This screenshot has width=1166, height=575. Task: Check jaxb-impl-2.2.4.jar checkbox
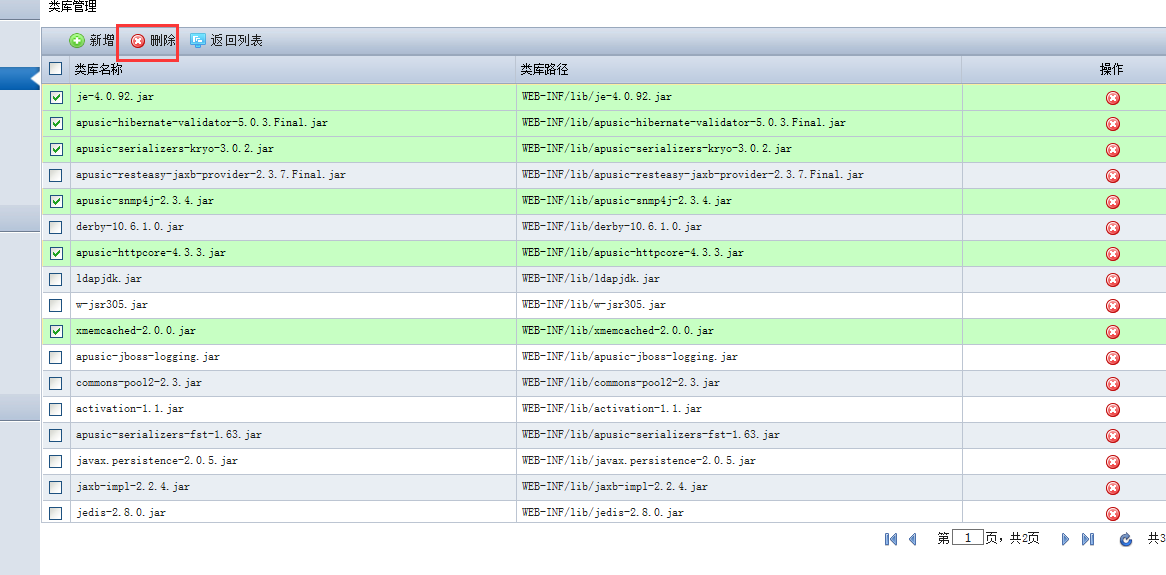56,487
